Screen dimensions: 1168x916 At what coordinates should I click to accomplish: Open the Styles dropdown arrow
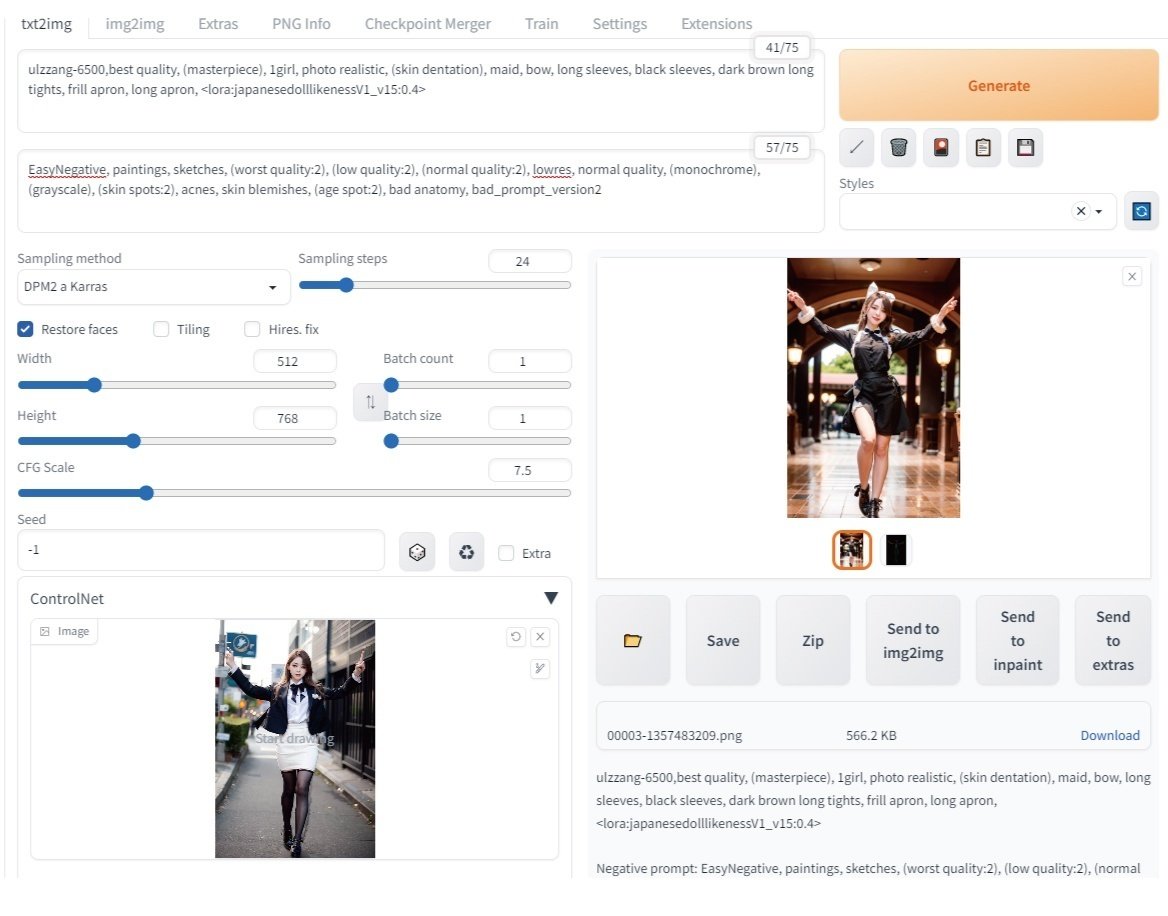point(1098,211)
